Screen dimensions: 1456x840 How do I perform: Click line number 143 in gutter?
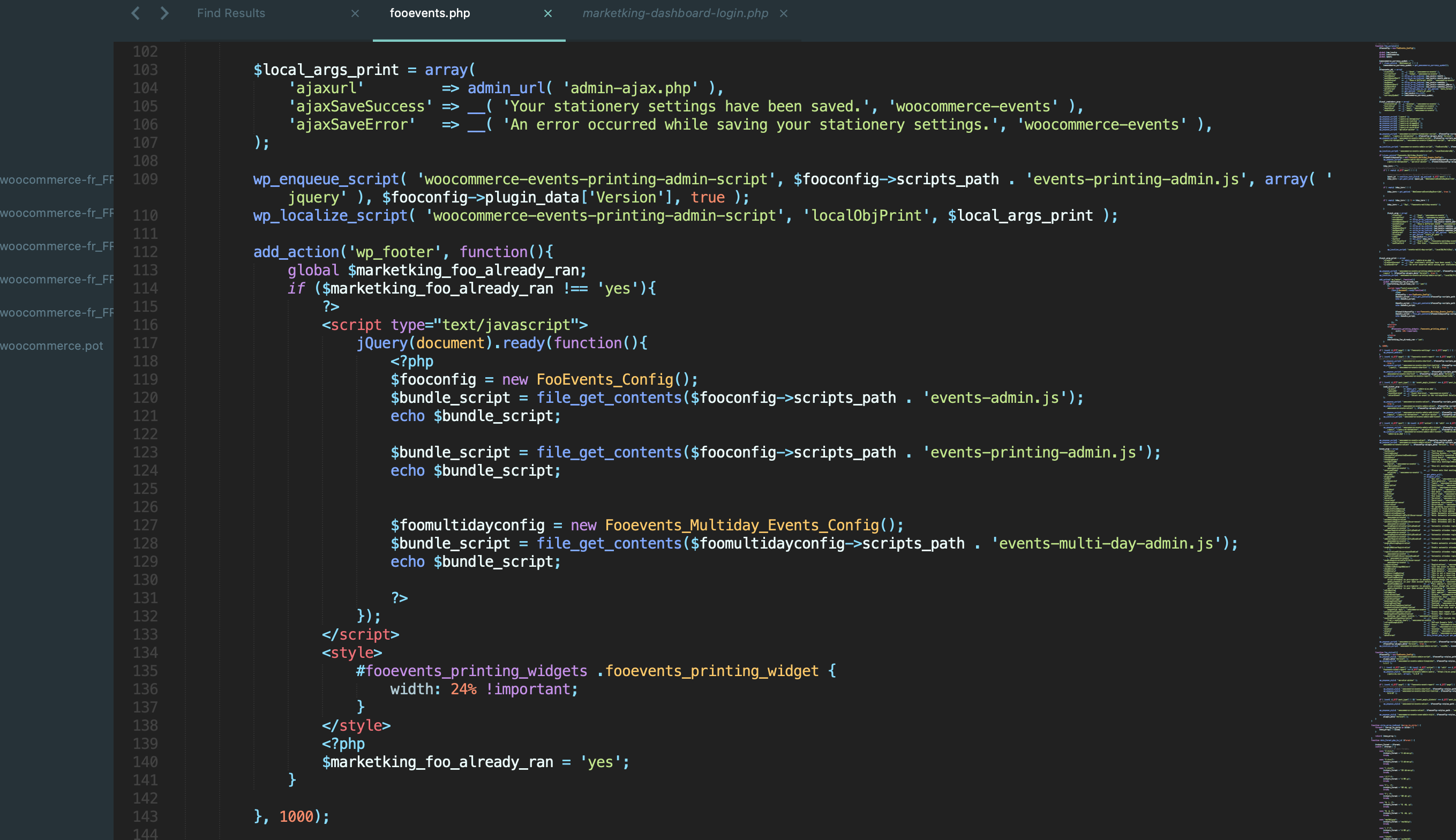pos(145,816)
